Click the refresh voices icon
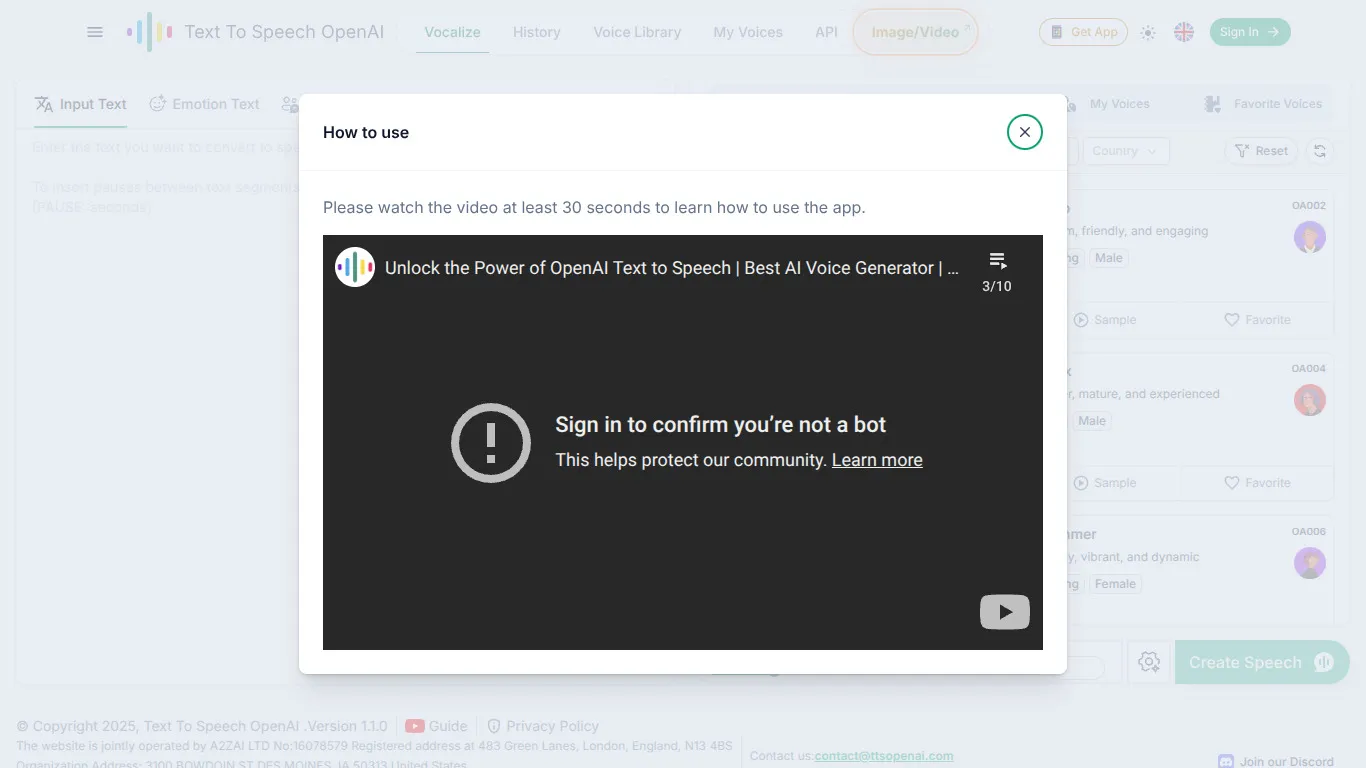This screenshot has width=1366, height=768. click(1320, 151)
